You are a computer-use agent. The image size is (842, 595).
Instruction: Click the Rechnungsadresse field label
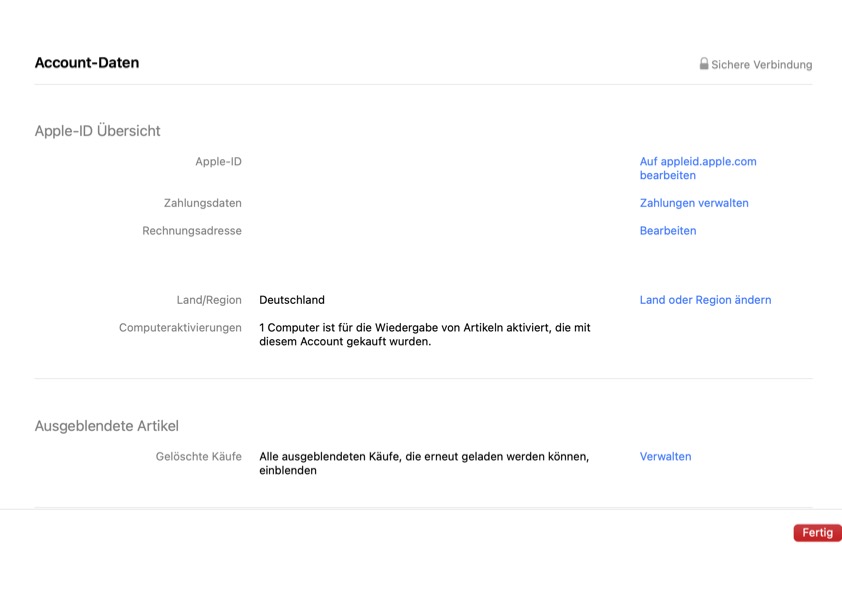point(191,231)
